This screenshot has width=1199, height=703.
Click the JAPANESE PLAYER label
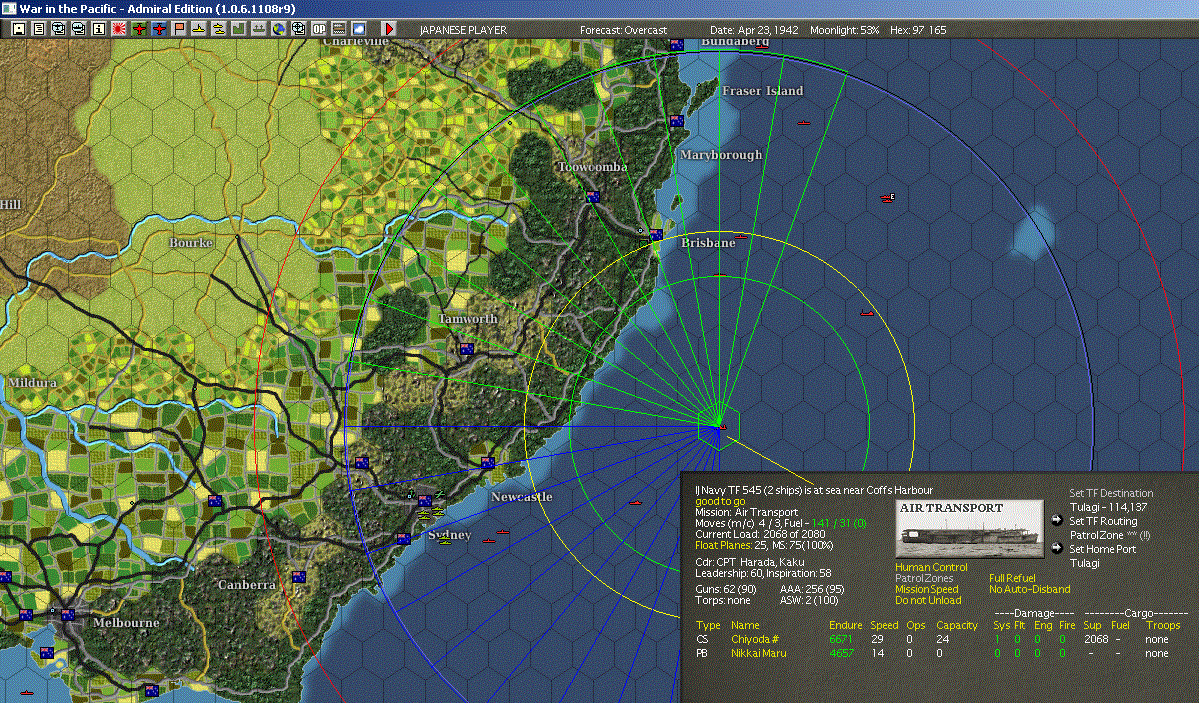pyautogui.click(x=463, y=30)
